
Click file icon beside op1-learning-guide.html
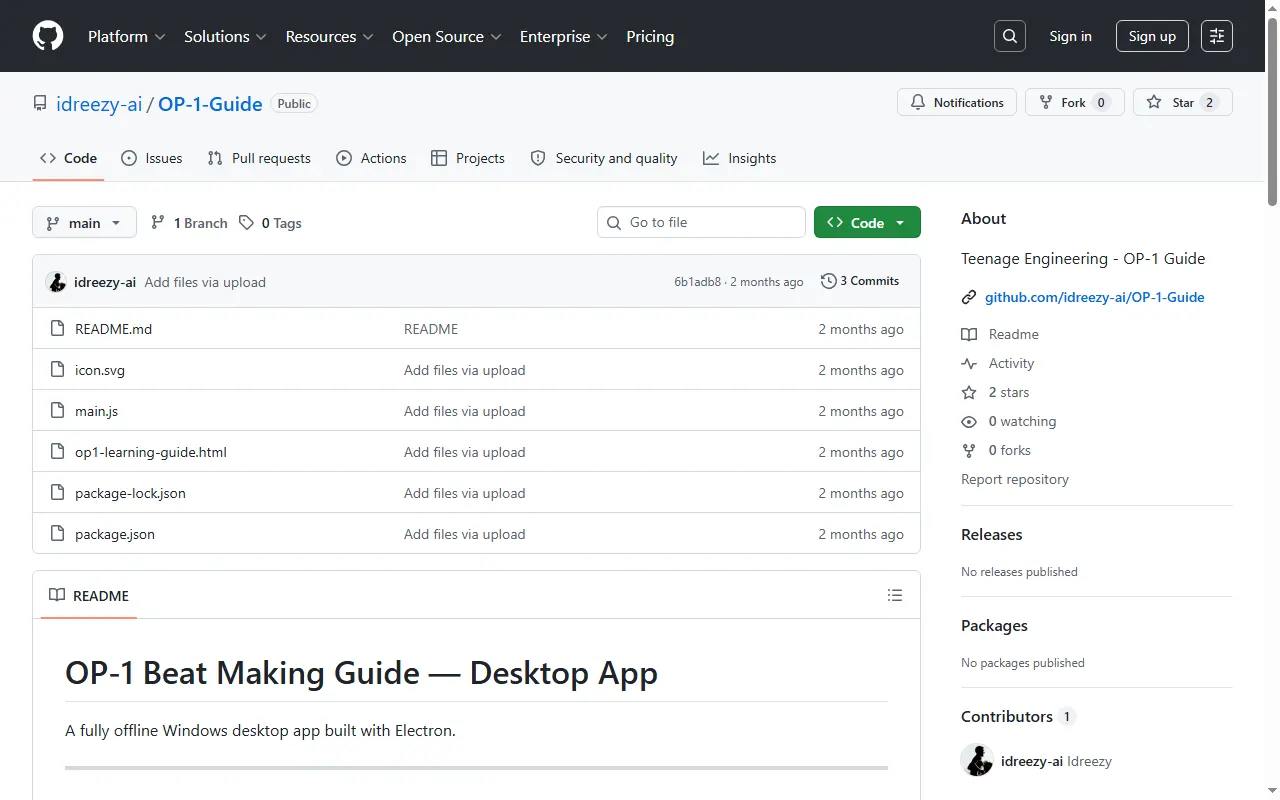coord(57,452)
